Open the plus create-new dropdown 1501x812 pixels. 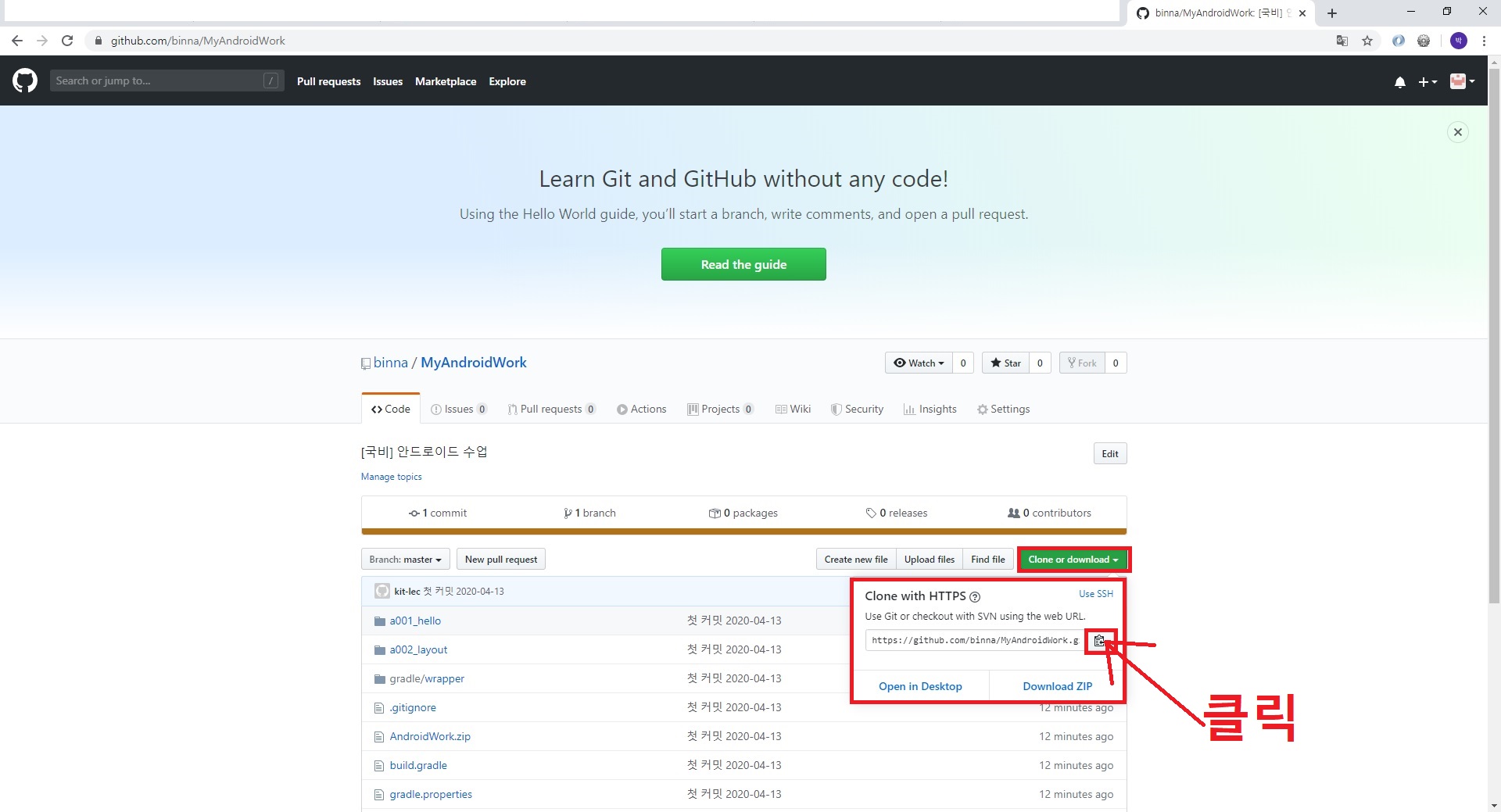coord(1428,81)
